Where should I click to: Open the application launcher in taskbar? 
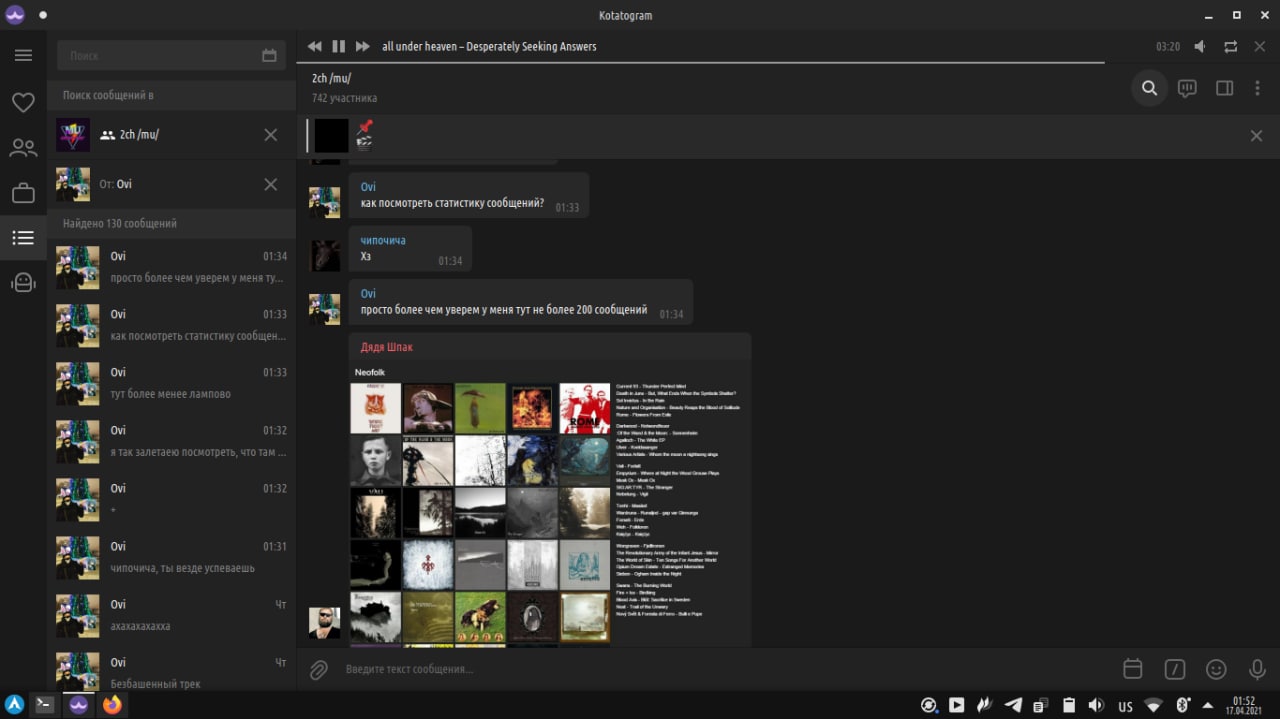pyautogui.click(x=14, y=705)
